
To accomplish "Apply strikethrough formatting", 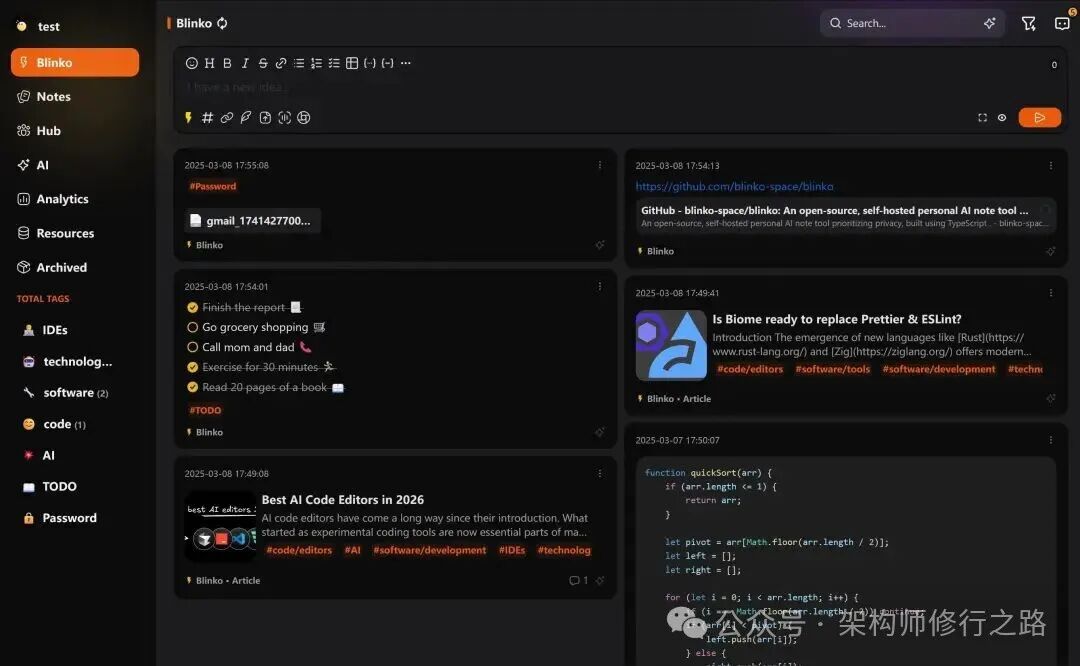I will tap(263, 63).
